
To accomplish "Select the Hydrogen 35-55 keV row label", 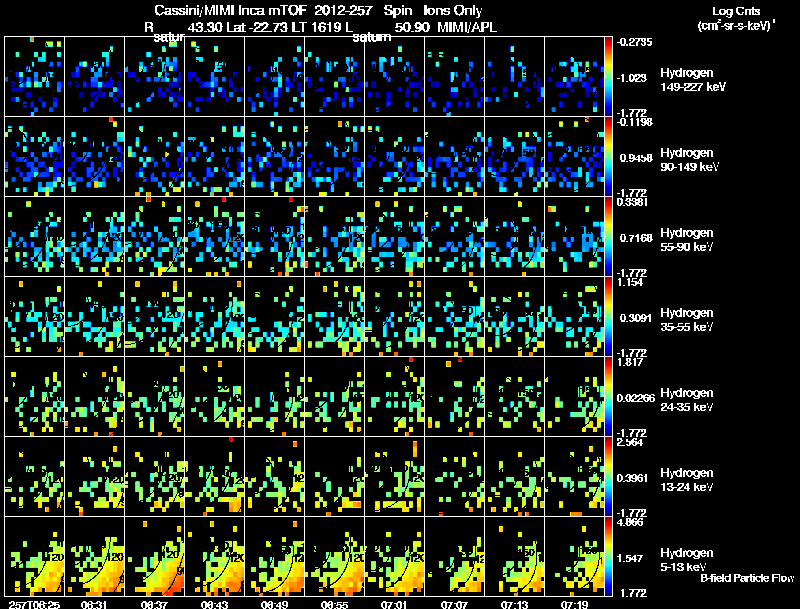I will click(687, 320).
